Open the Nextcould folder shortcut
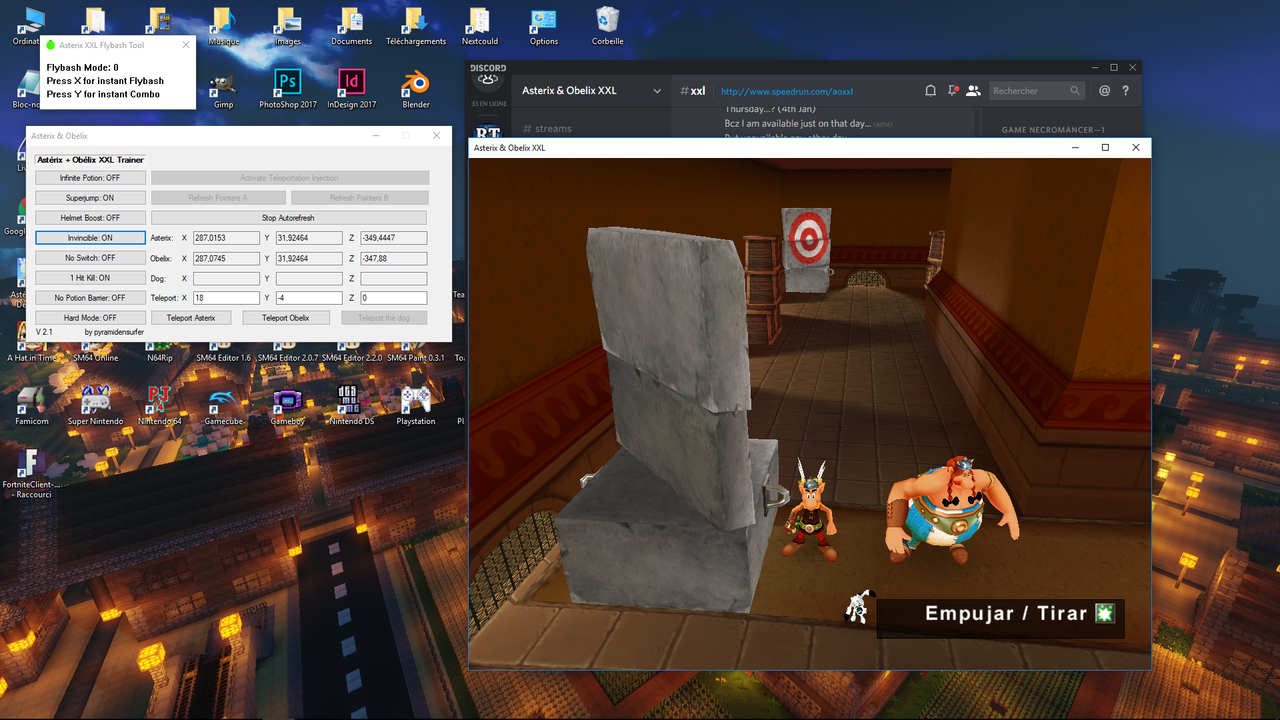Screen dimensions: 1280x720 (479, 26)
